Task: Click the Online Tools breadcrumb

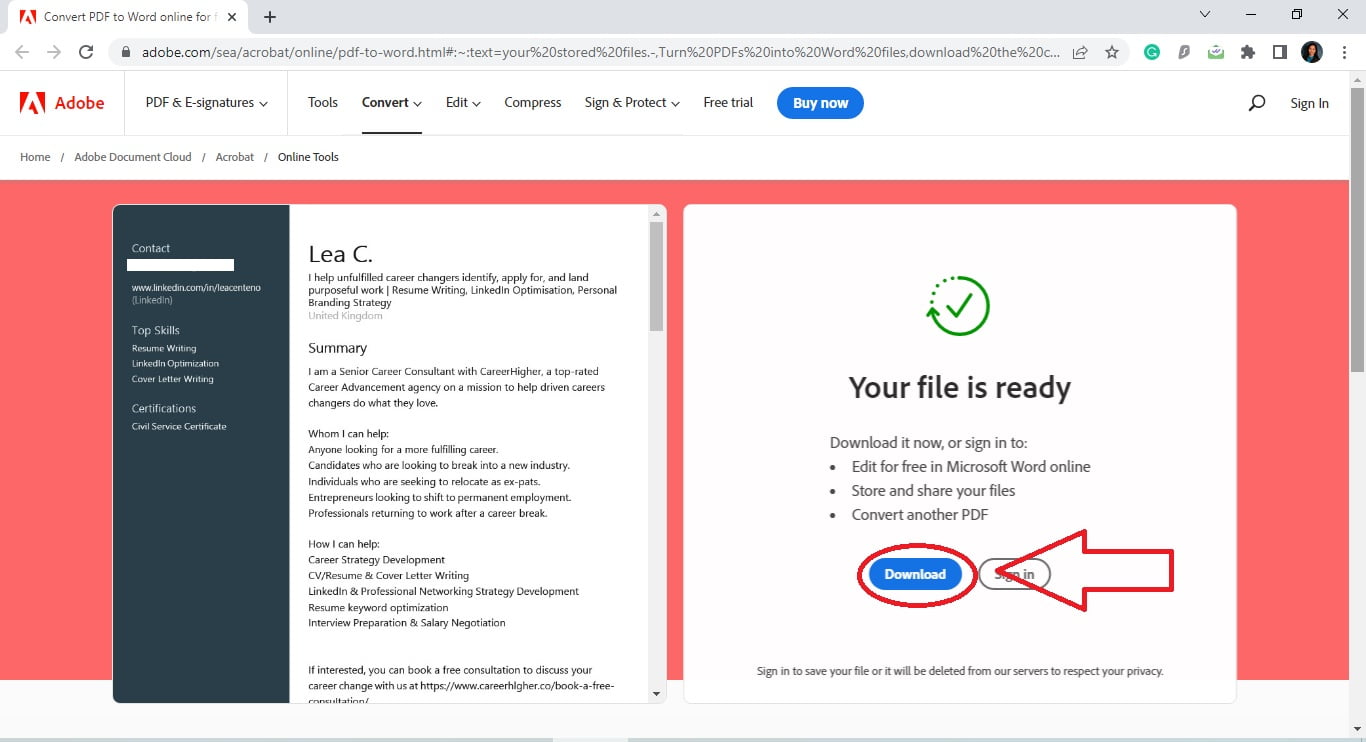Action: coord(308,157)
